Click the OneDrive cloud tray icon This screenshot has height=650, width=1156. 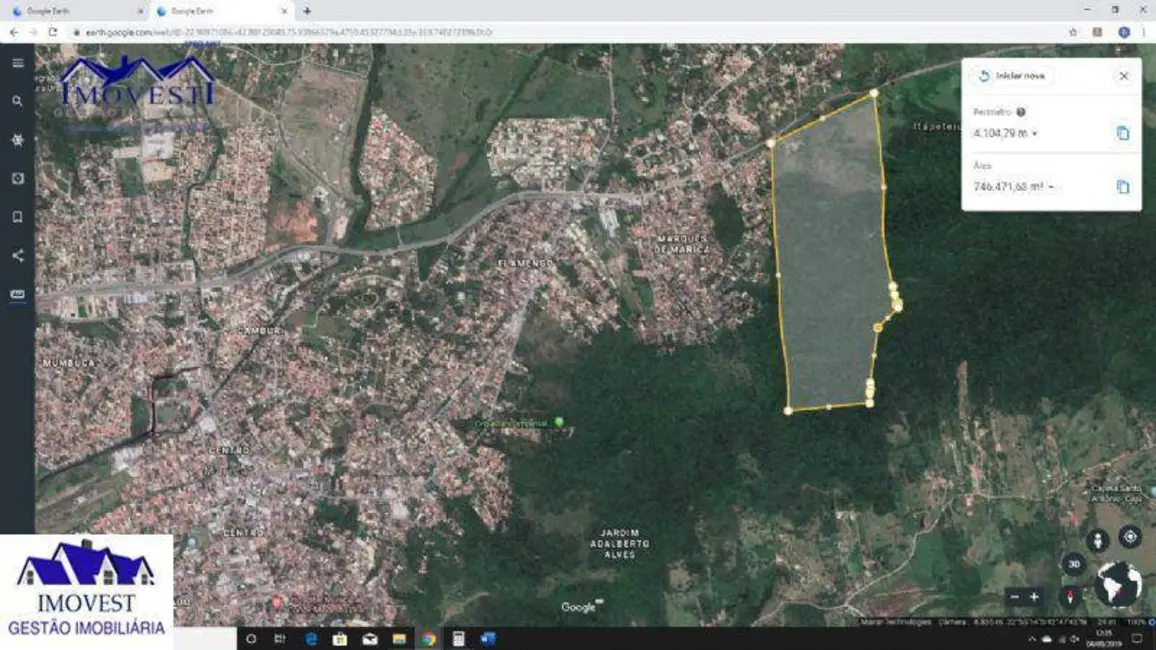point(1046,639)
